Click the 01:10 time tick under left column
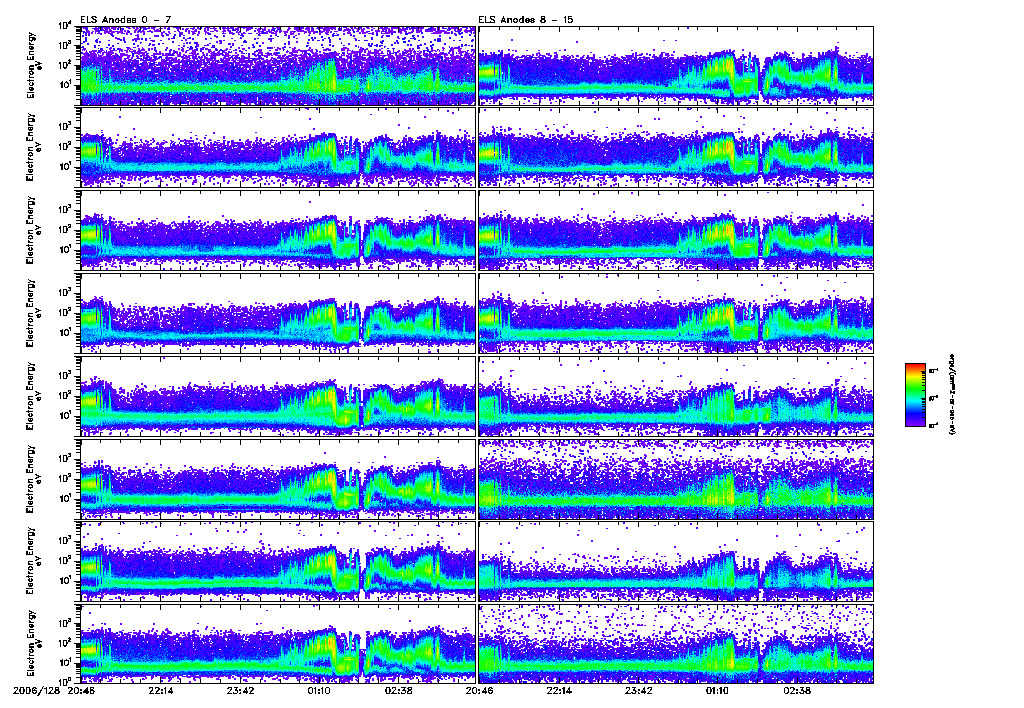1024x708 pixels. coord(319,691)
